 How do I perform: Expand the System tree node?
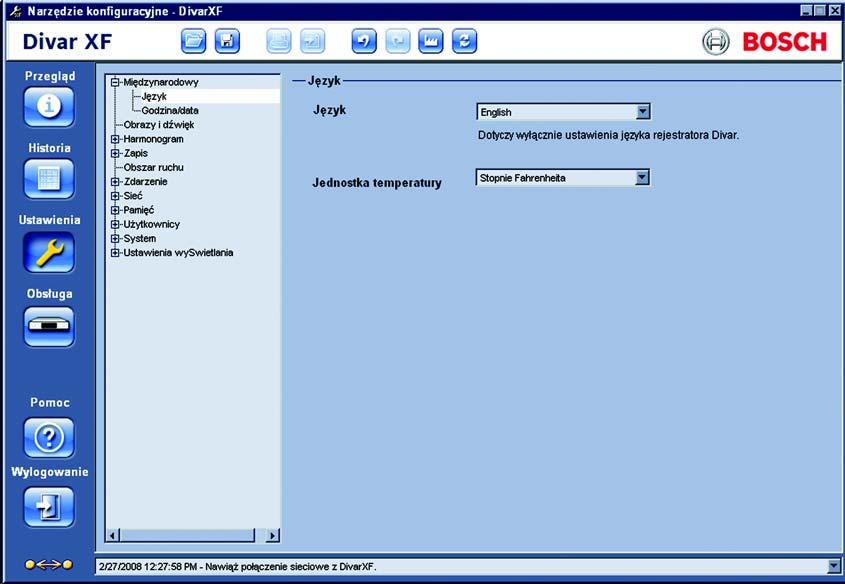pos(115,239)
